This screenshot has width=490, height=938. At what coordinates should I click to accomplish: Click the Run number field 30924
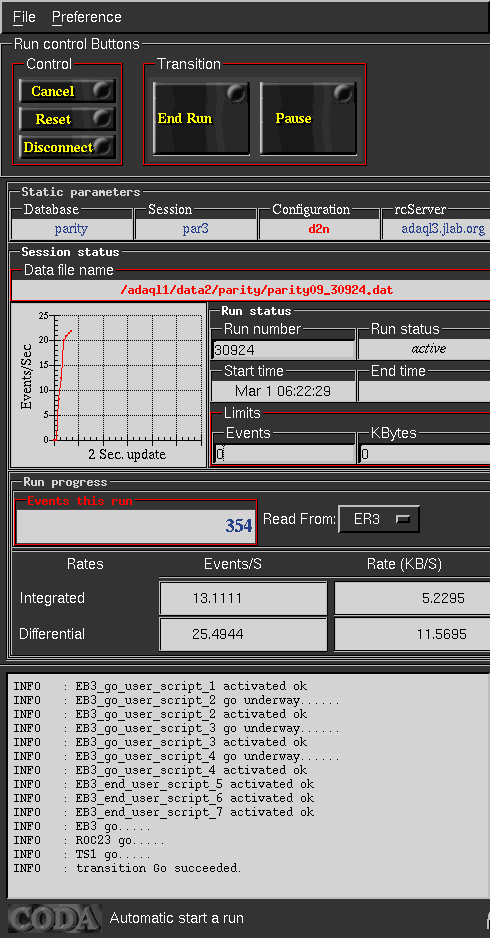pos(284,349)
